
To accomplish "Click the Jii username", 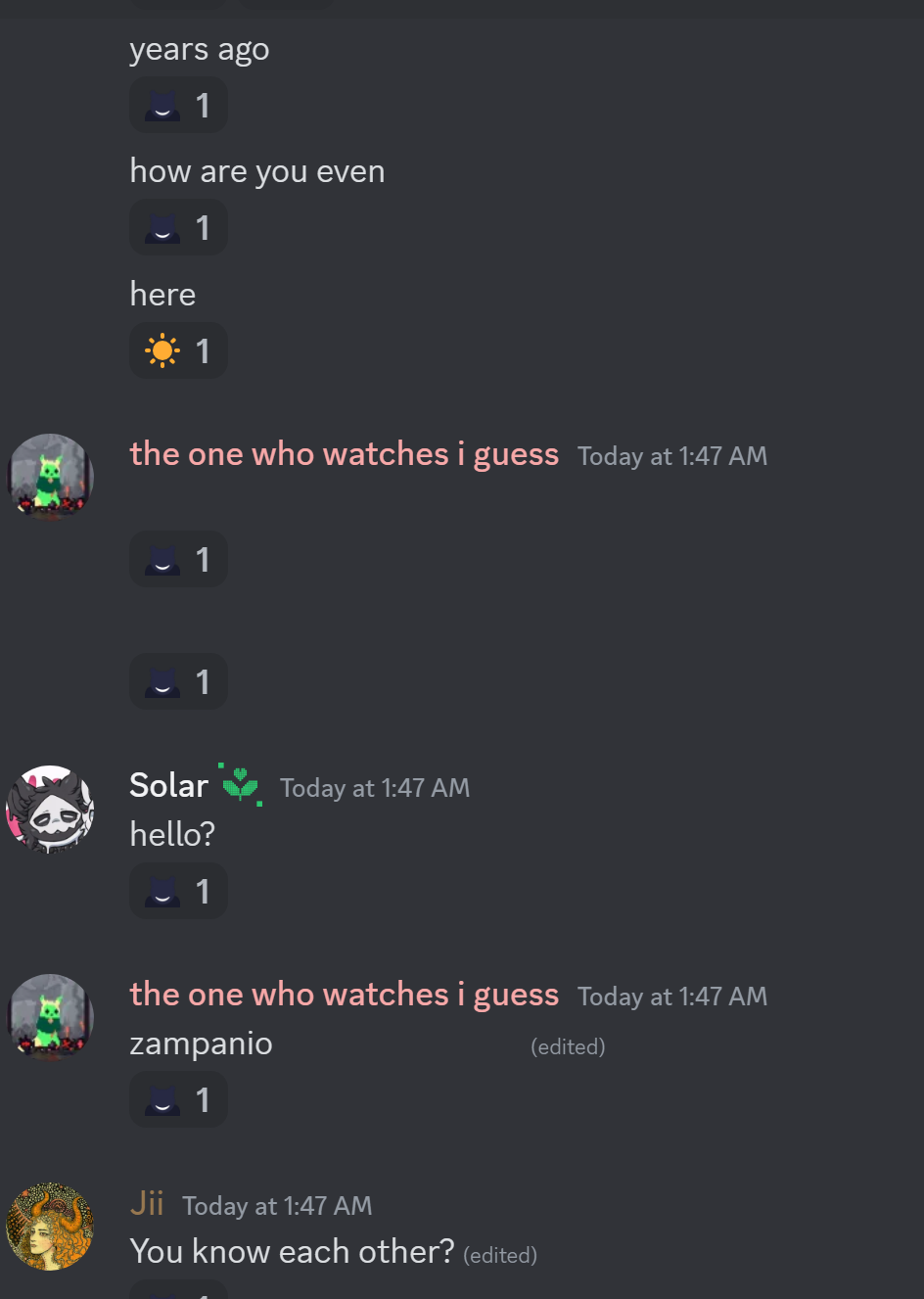I will (x=147, y=1203).
